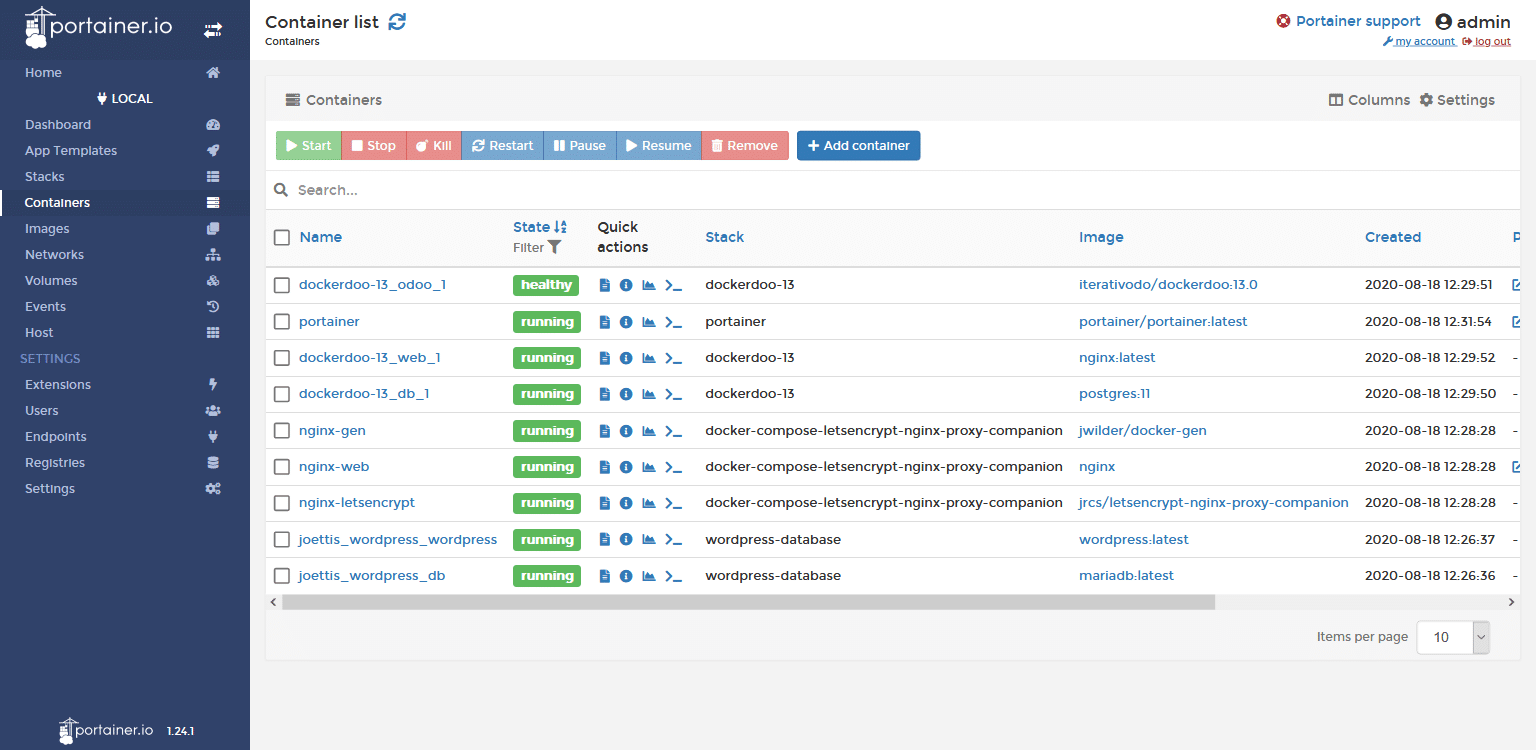Click the horizontal scrollbar under the table
1536x750 pixels.
click(747, 602)
